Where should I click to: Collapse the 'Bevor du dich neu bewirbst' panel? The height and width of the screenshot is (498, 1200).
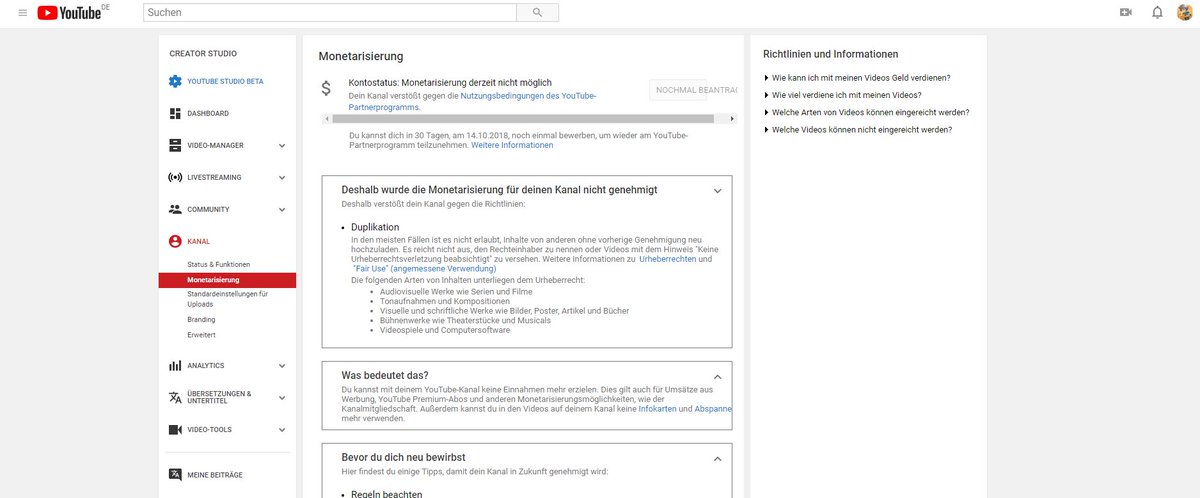pyautogui.click(x=717, y=458)
